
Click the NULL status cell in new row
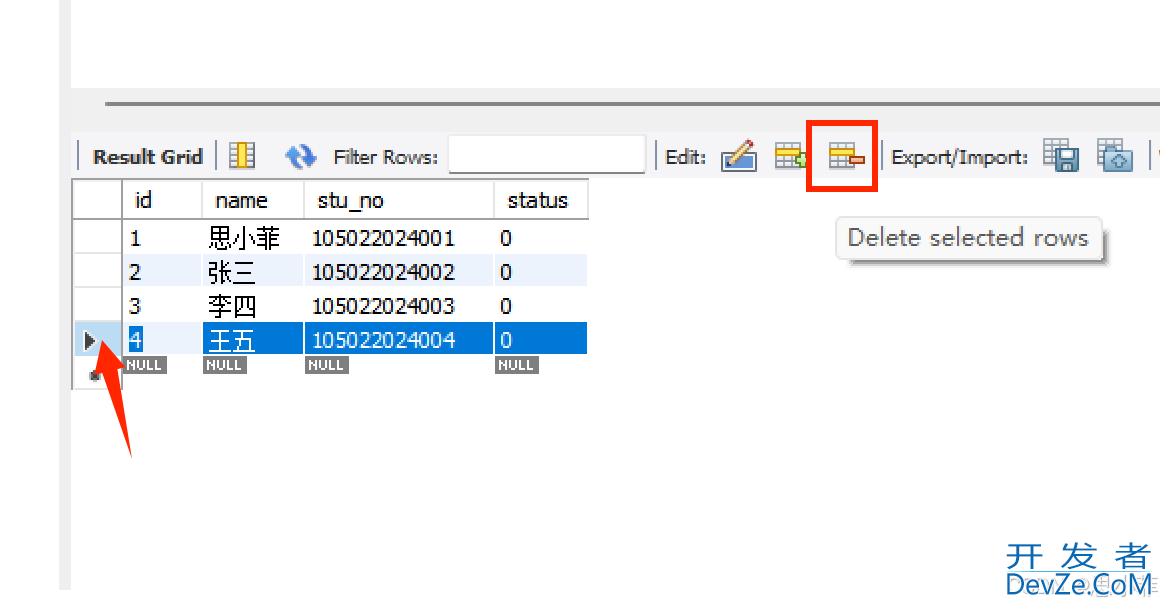coord(517,365)
